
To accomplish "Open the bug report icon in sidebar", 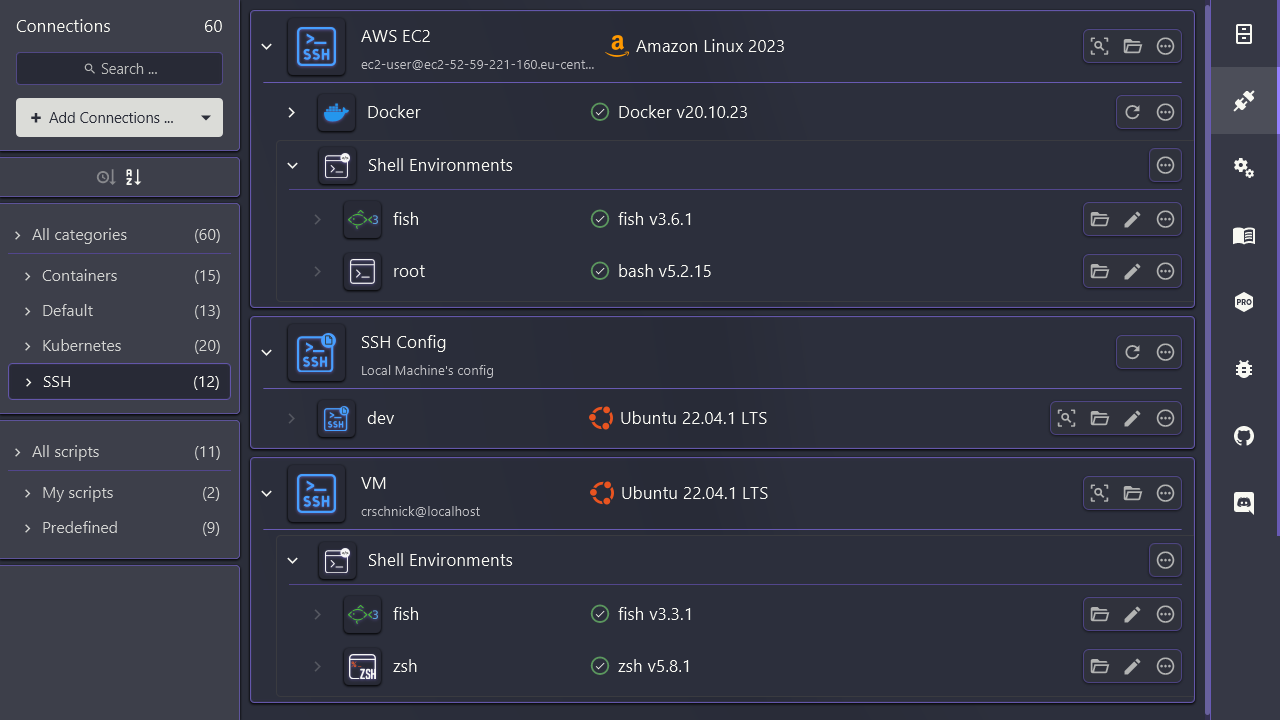I will [1244, 369].
